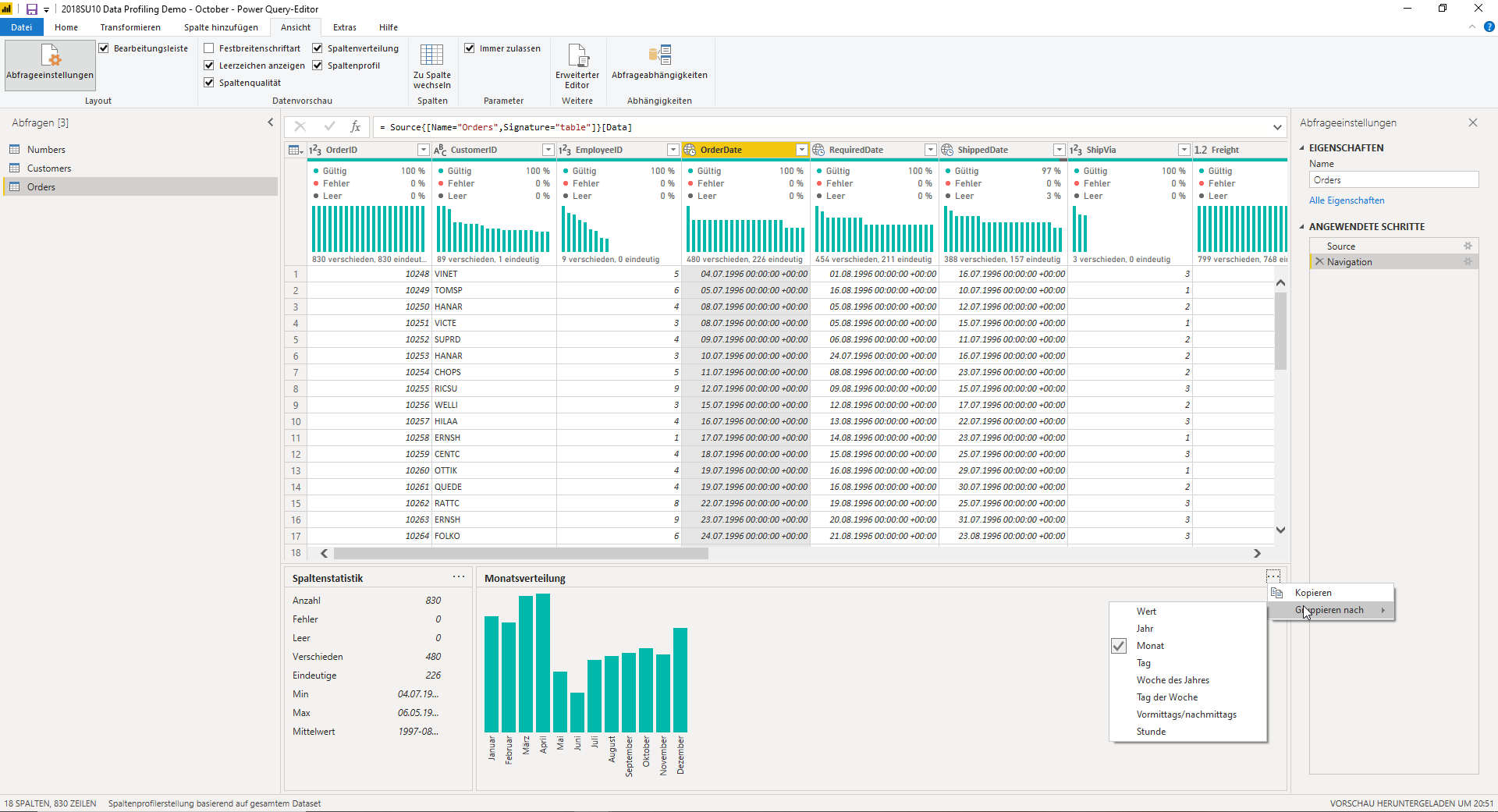Delete the Navigation step with X icon
Image resolution: width=1498 pixels, height=812 pixels.
click(x=1319, y=262)
